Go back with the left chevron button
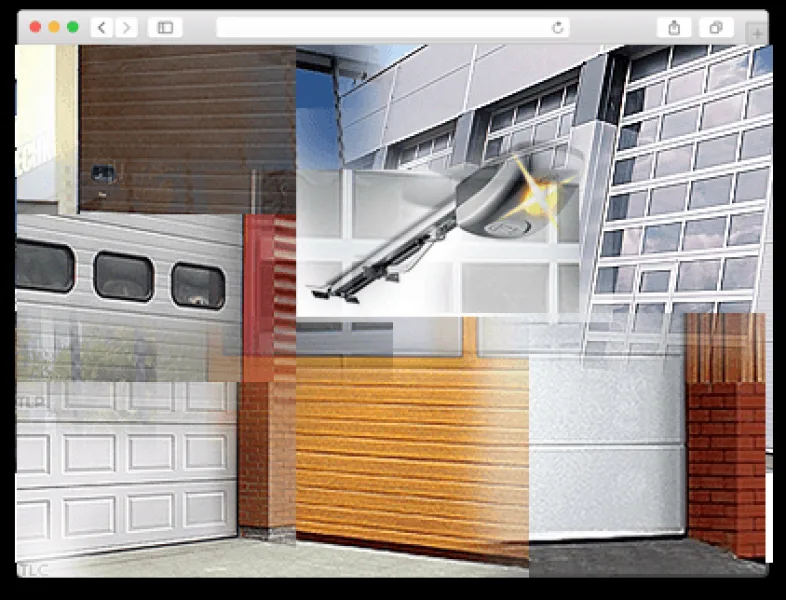 click(x=102, y=28)
